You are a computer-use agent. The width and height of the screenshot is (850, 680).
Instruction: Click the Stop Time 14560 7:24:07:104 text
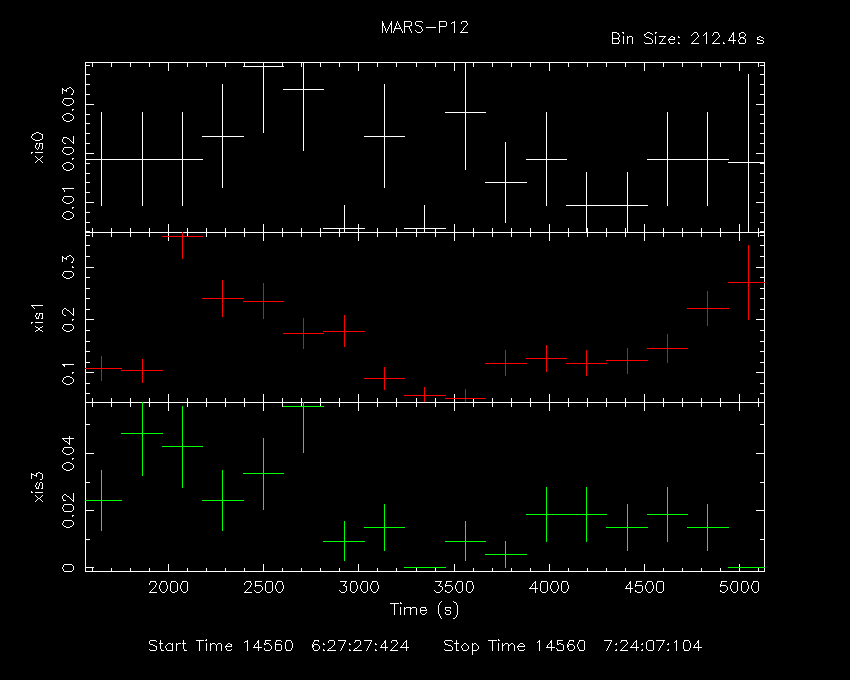coord(572,646)
